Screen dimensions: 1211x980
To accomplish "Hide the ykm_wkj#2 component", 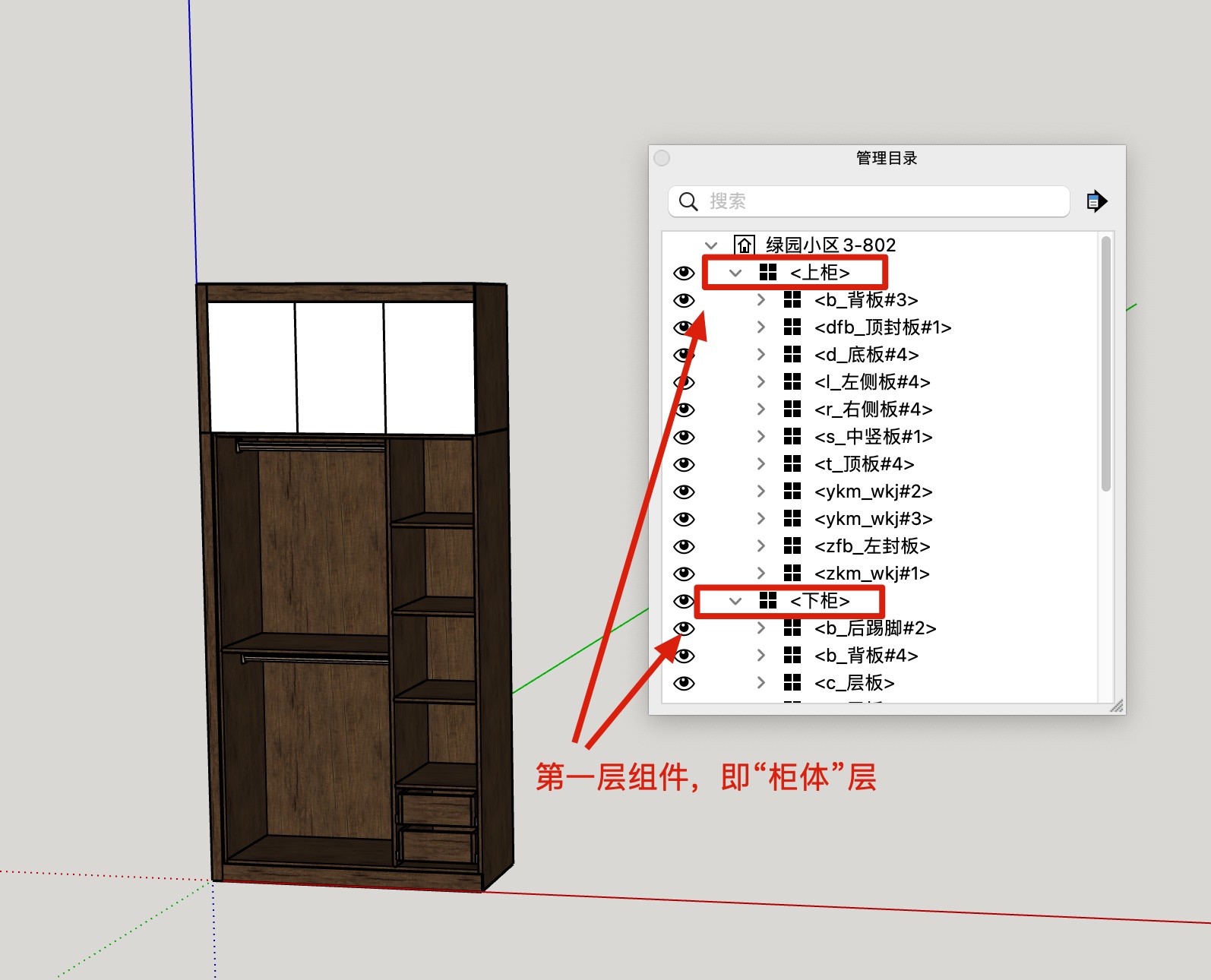I will point(684,492).
